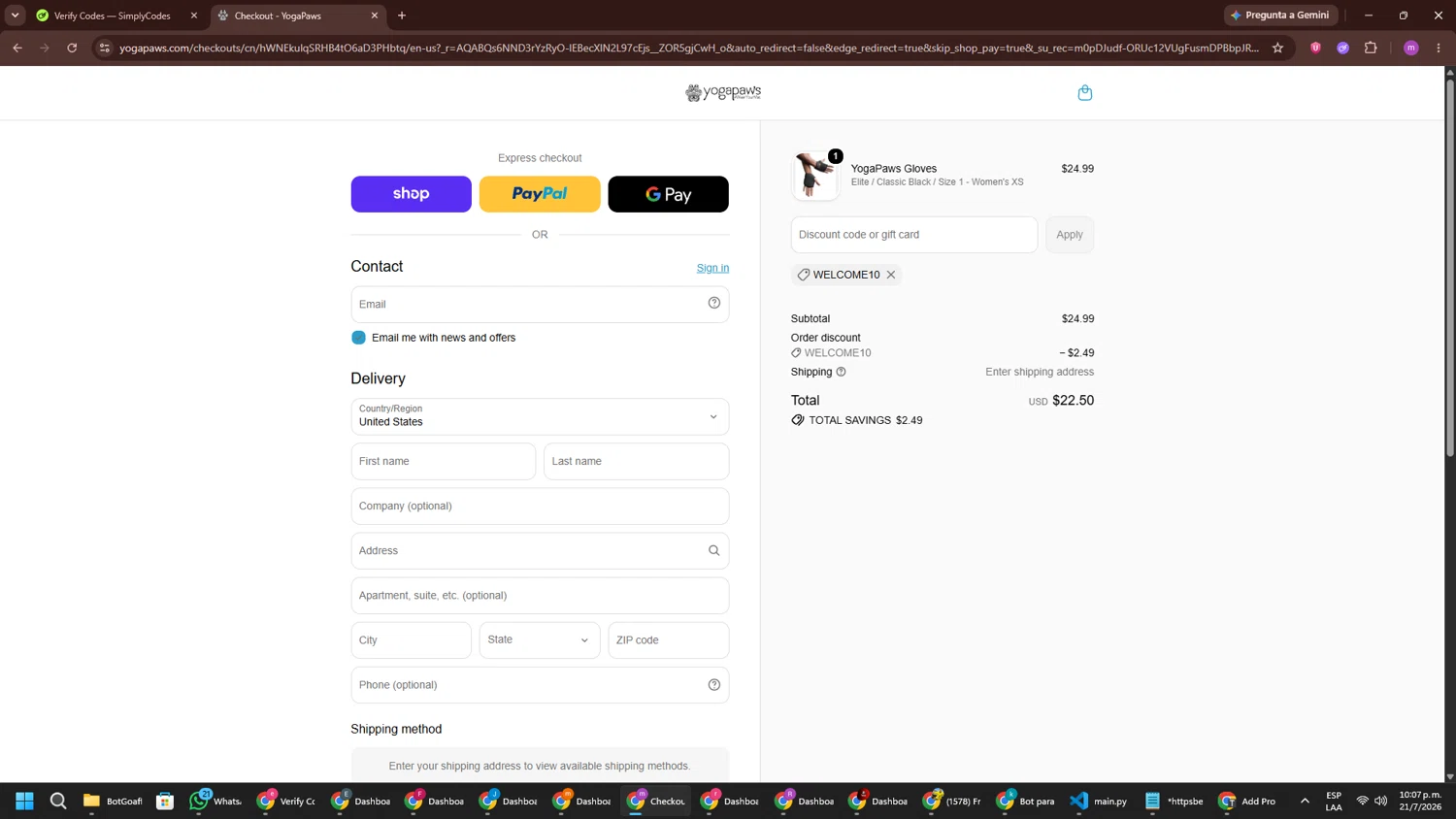Toggle Email me with news and offers

(359, 338)
